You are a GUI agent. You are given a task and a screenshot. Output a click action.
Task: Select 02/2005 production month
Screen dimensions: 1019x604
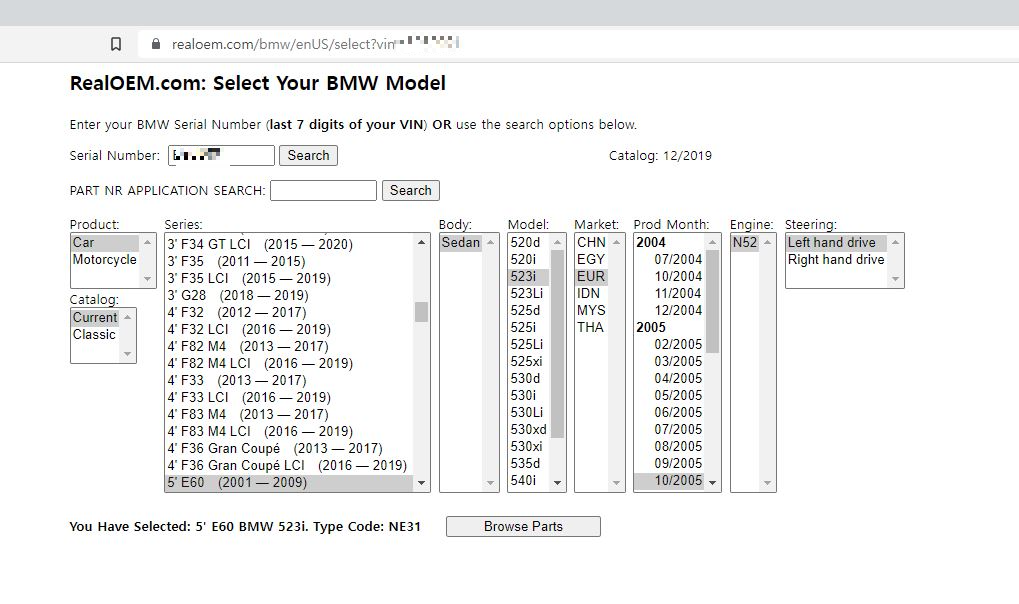[670, 345]
